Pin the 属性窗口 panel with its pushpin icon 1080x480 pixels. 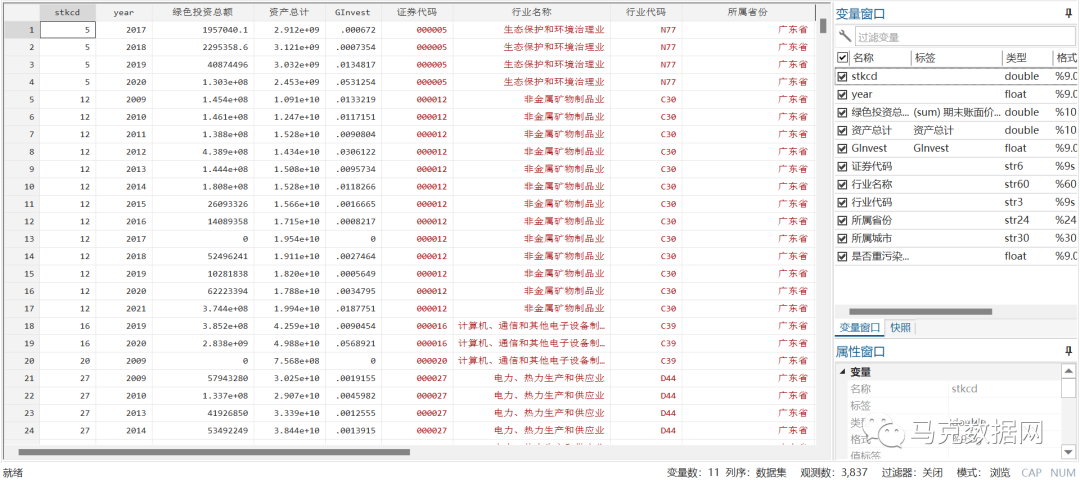(x=1068, y=352)
